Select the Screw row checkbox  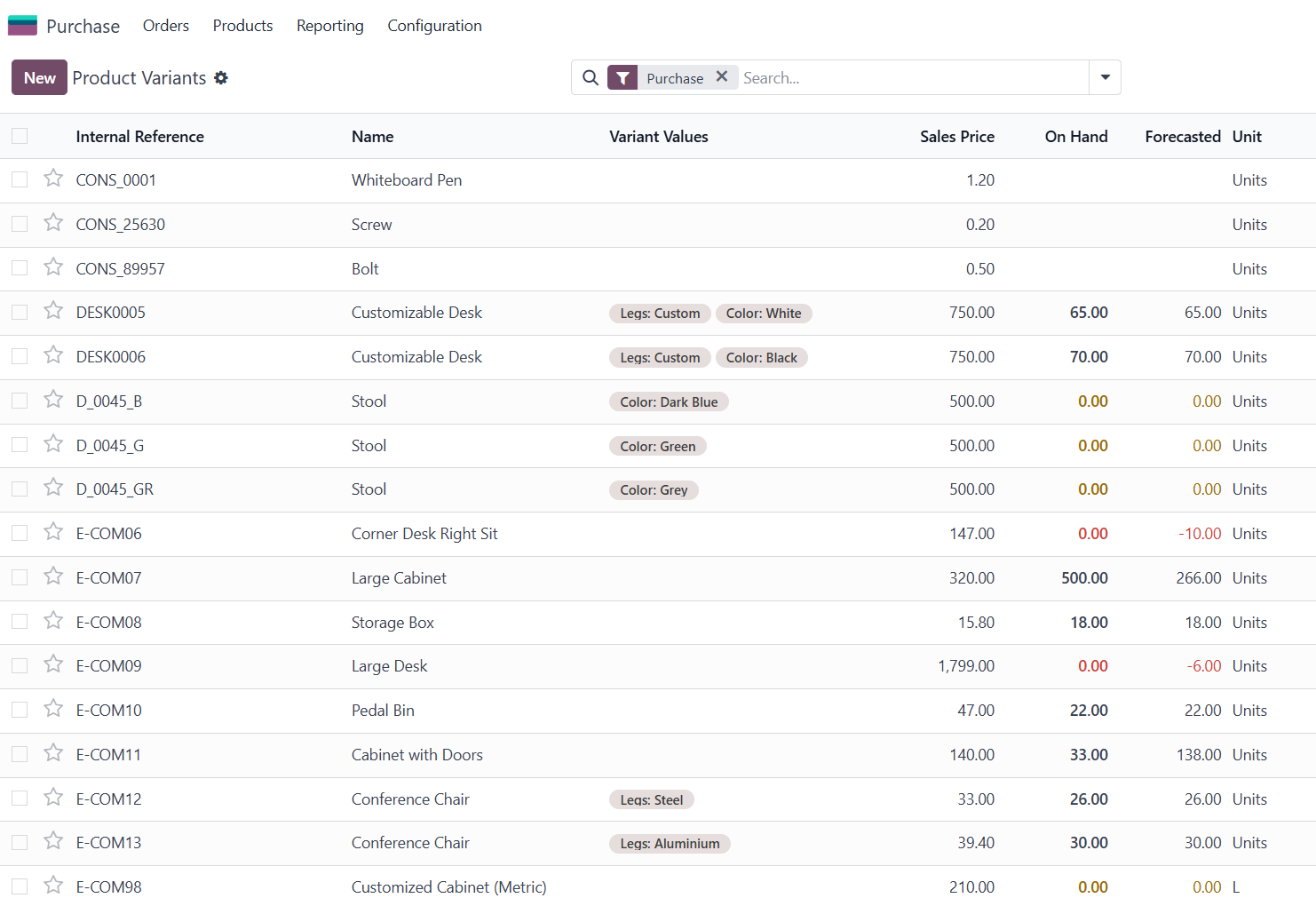20,224
